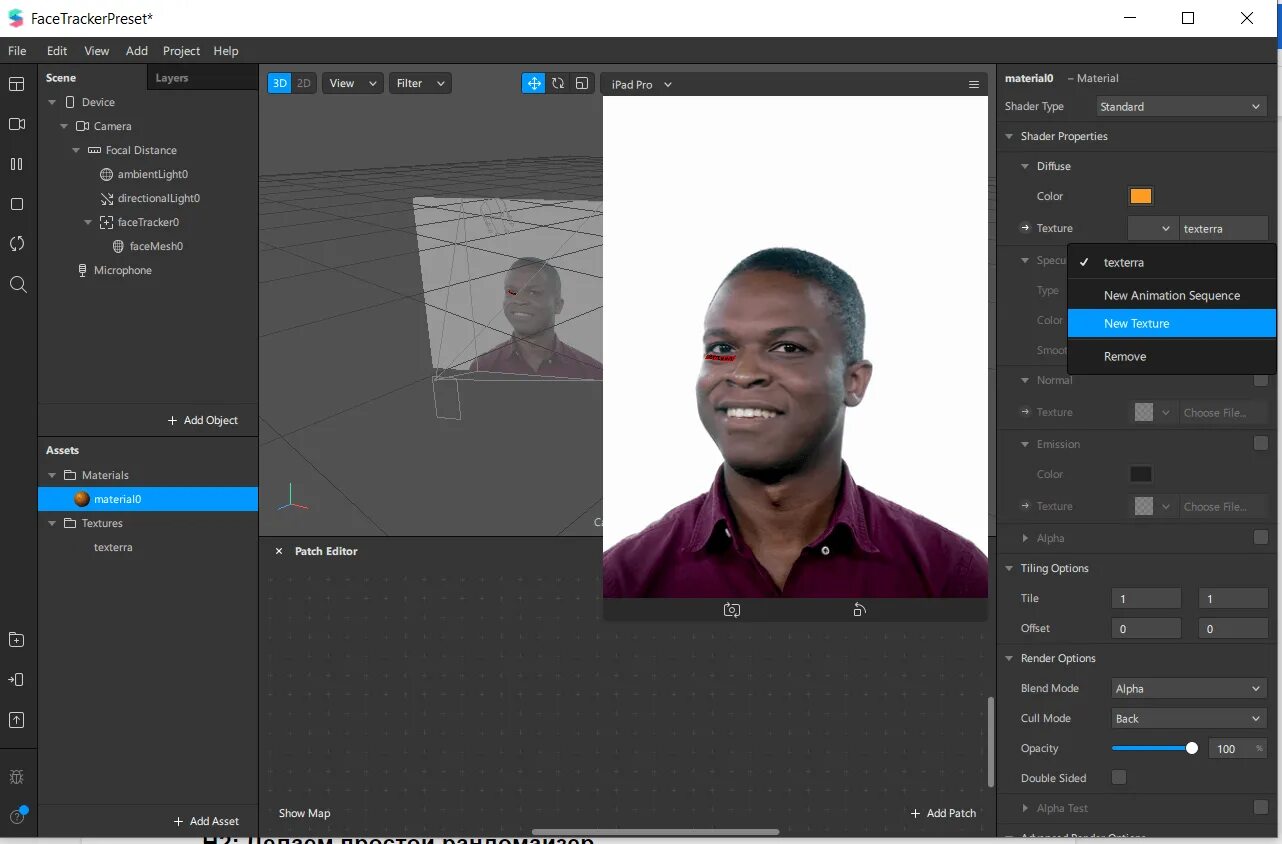
Task: Open the Cull Mode Back dropdown
Action: pyautogui.click(x=1189, y=719)
